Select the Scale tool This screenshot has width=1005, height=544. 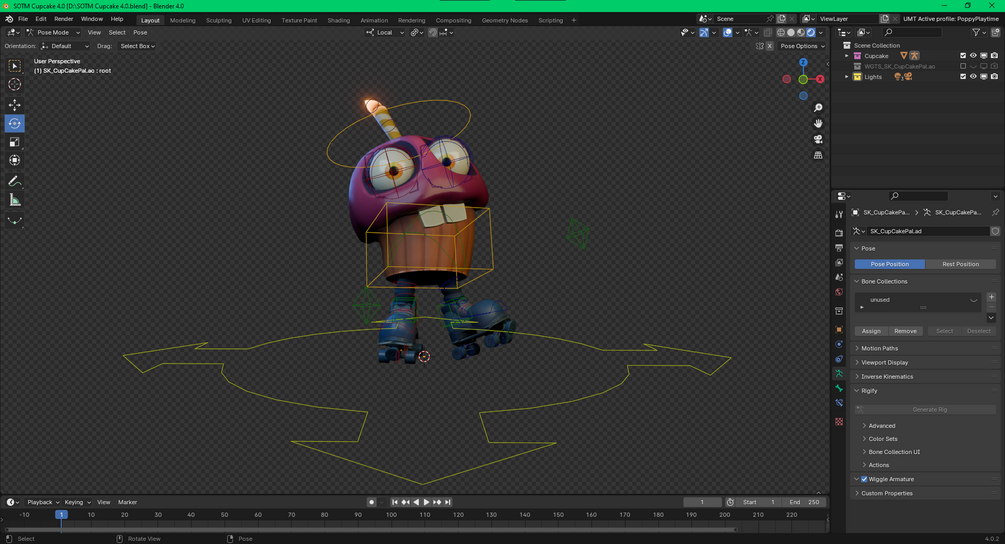(14, 142)
